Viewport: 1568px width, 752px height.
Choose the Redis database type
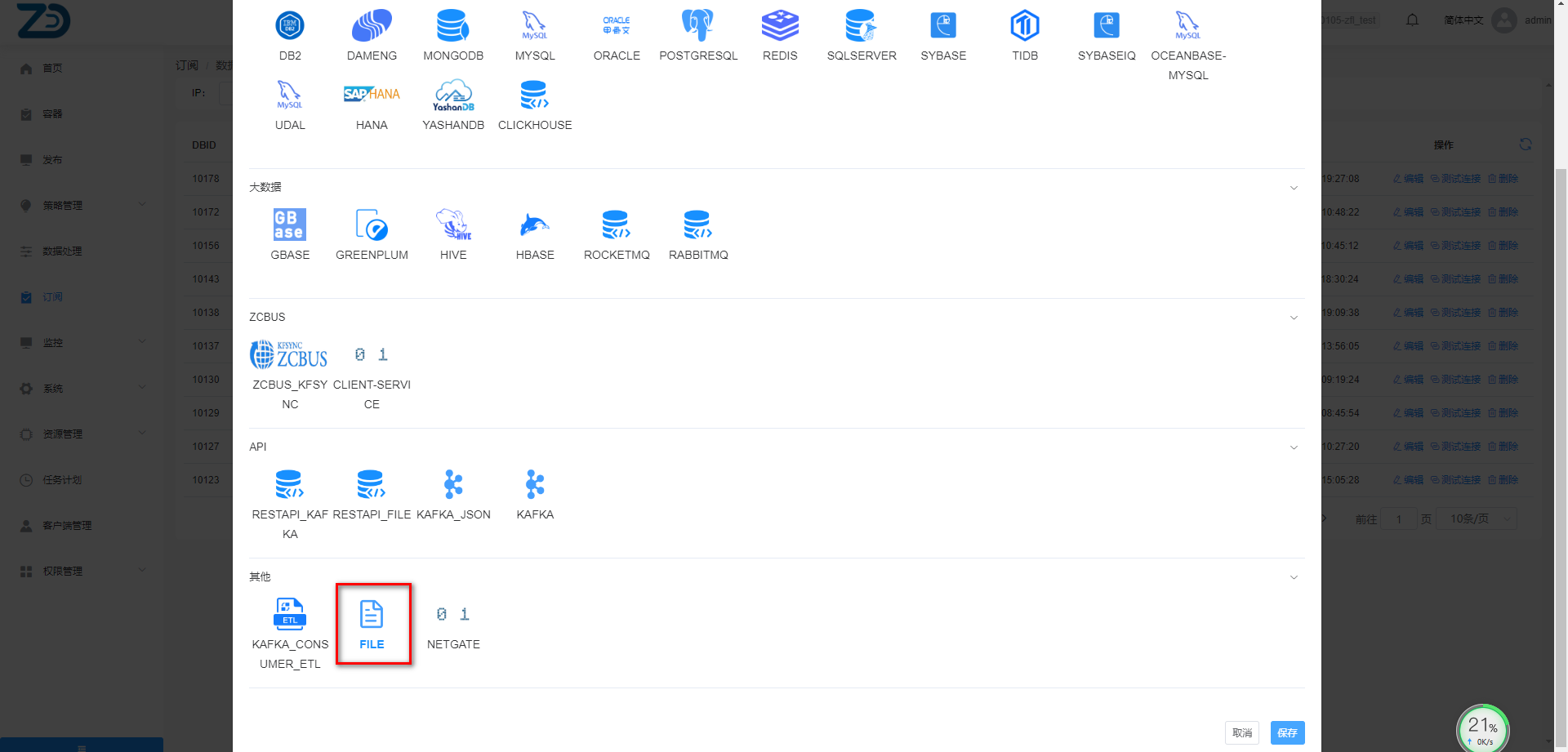pos(780,26)
